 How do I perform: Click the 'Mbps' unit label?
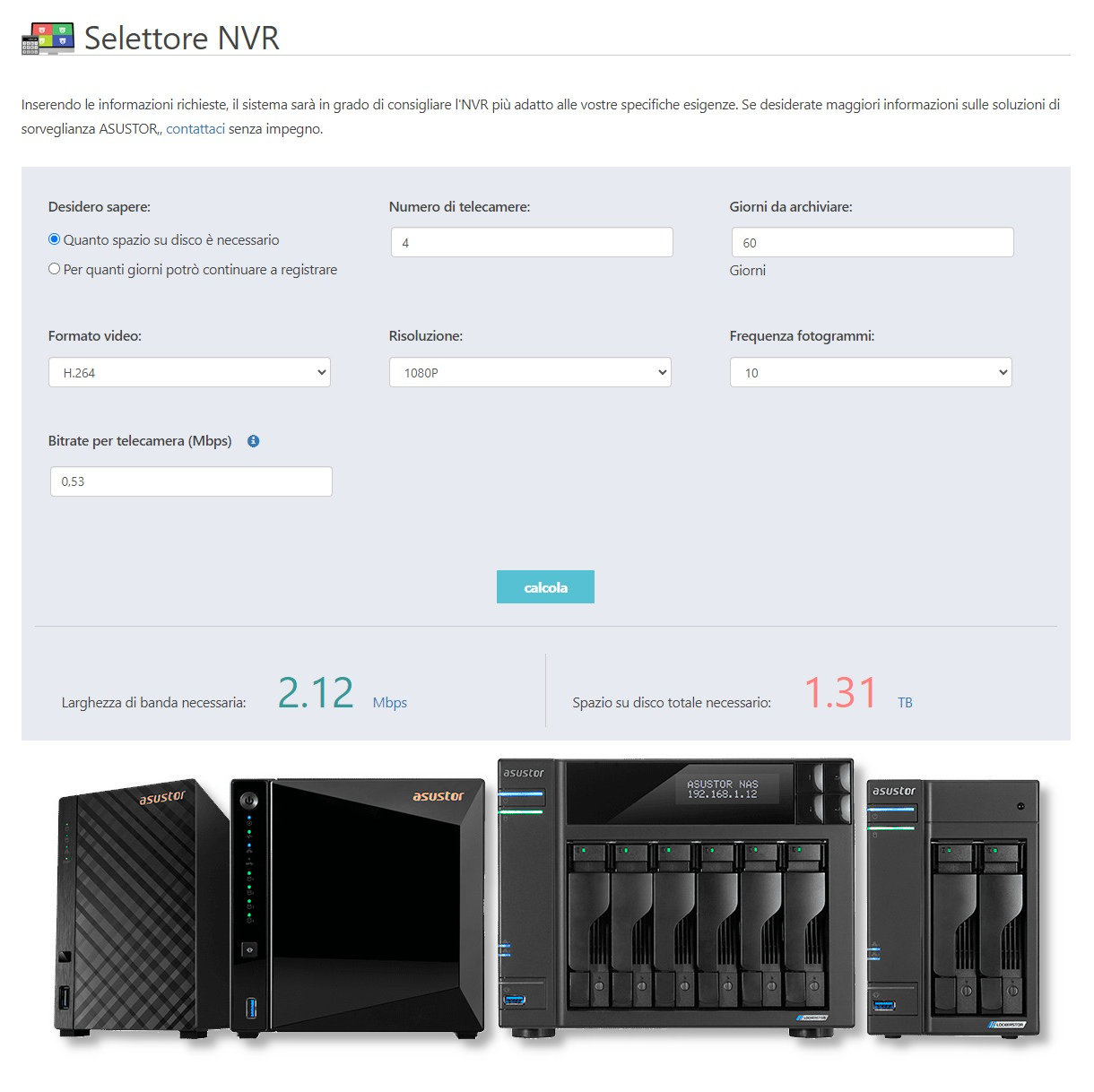coord(390,703)
